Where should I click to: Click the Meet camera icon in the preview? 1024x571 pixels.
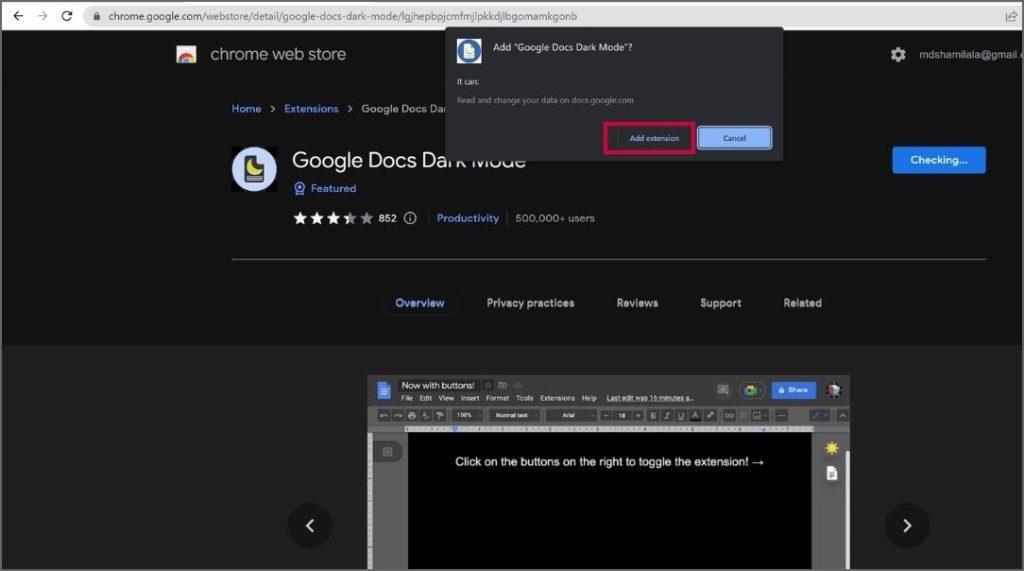pos(752,390)
